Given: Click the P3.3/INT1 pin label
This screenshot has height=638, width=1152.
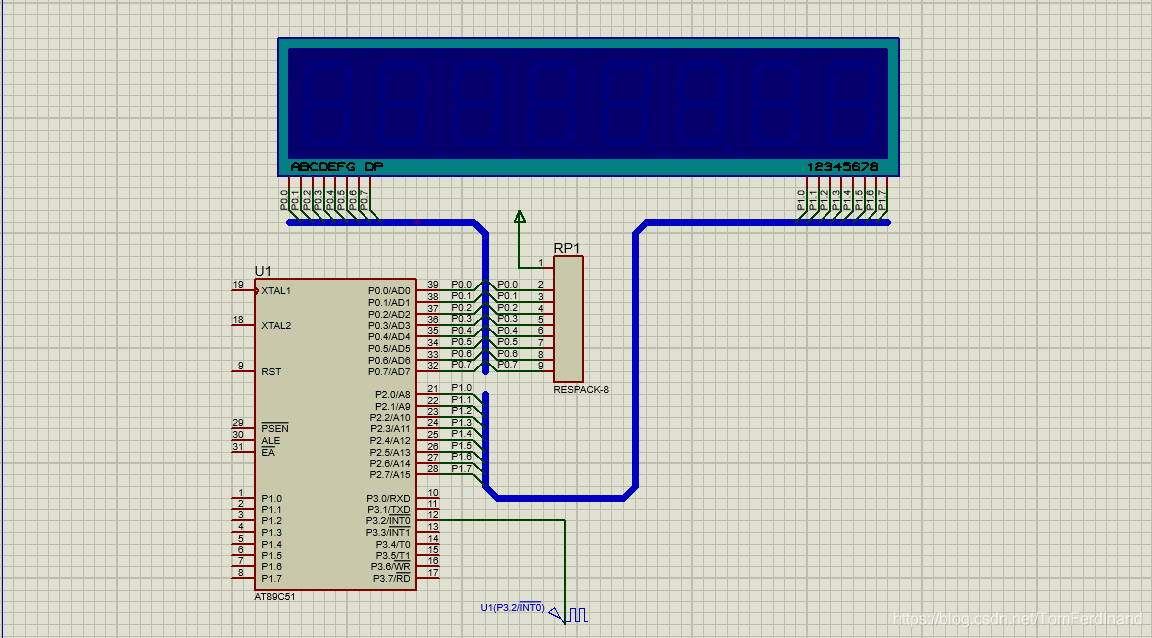Looking at the screenshot, I should point(389,532).
